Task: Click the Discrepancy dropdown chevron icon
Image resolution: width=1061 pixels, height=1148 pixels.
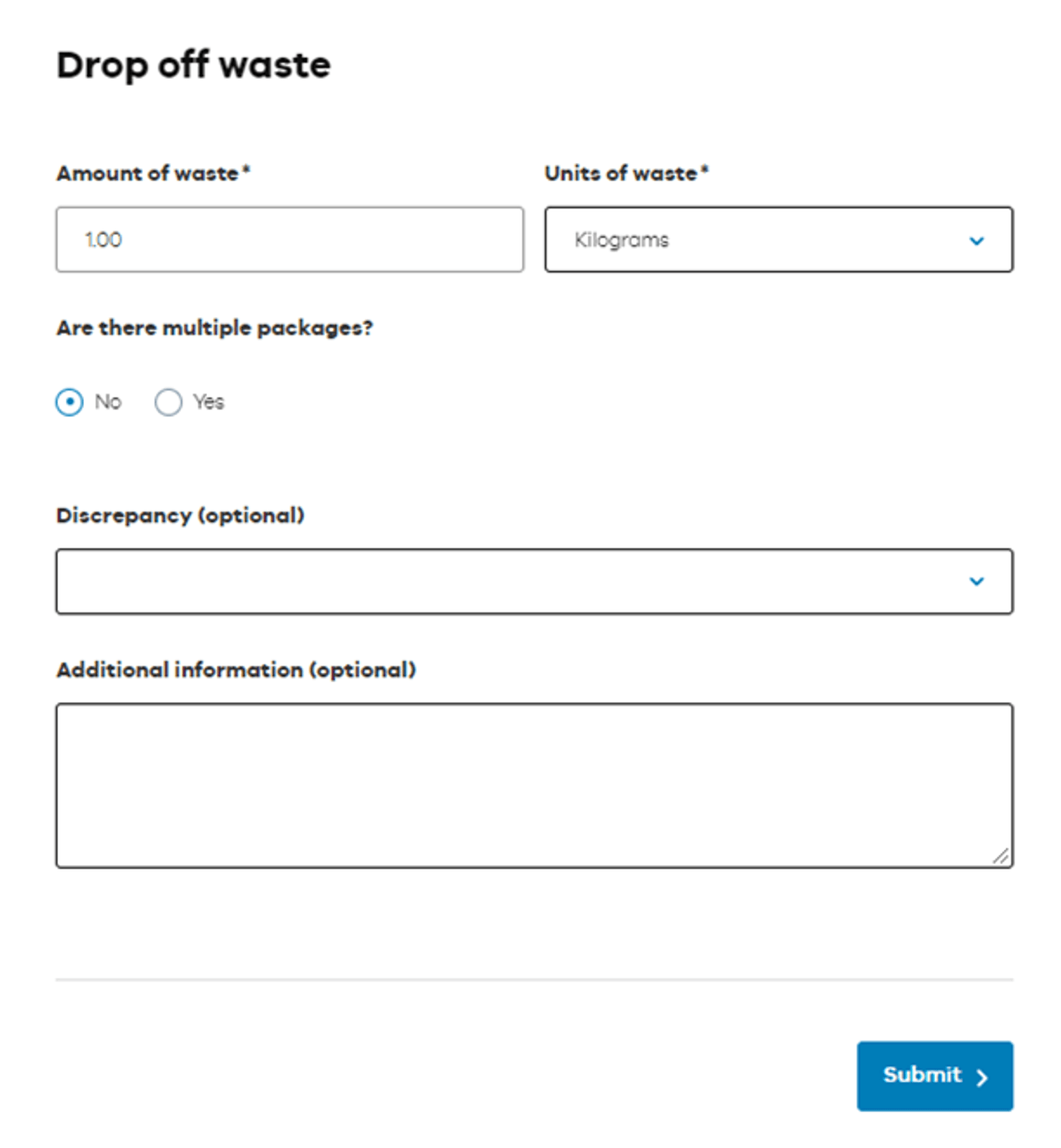Action: click(977, 581)
